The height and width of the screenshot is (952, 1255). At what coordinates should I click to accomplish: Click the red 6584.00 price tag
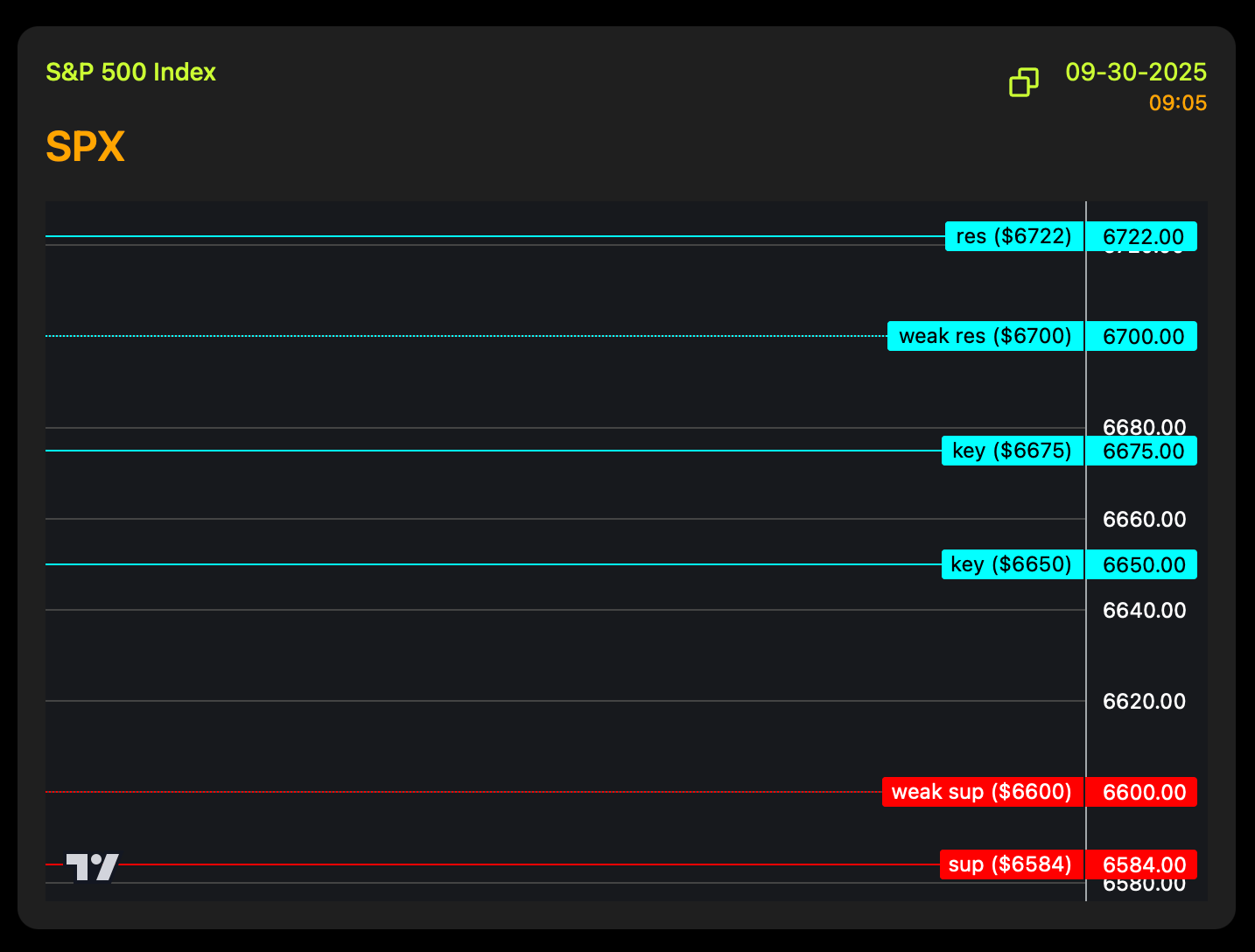(x=1142, y=864)
